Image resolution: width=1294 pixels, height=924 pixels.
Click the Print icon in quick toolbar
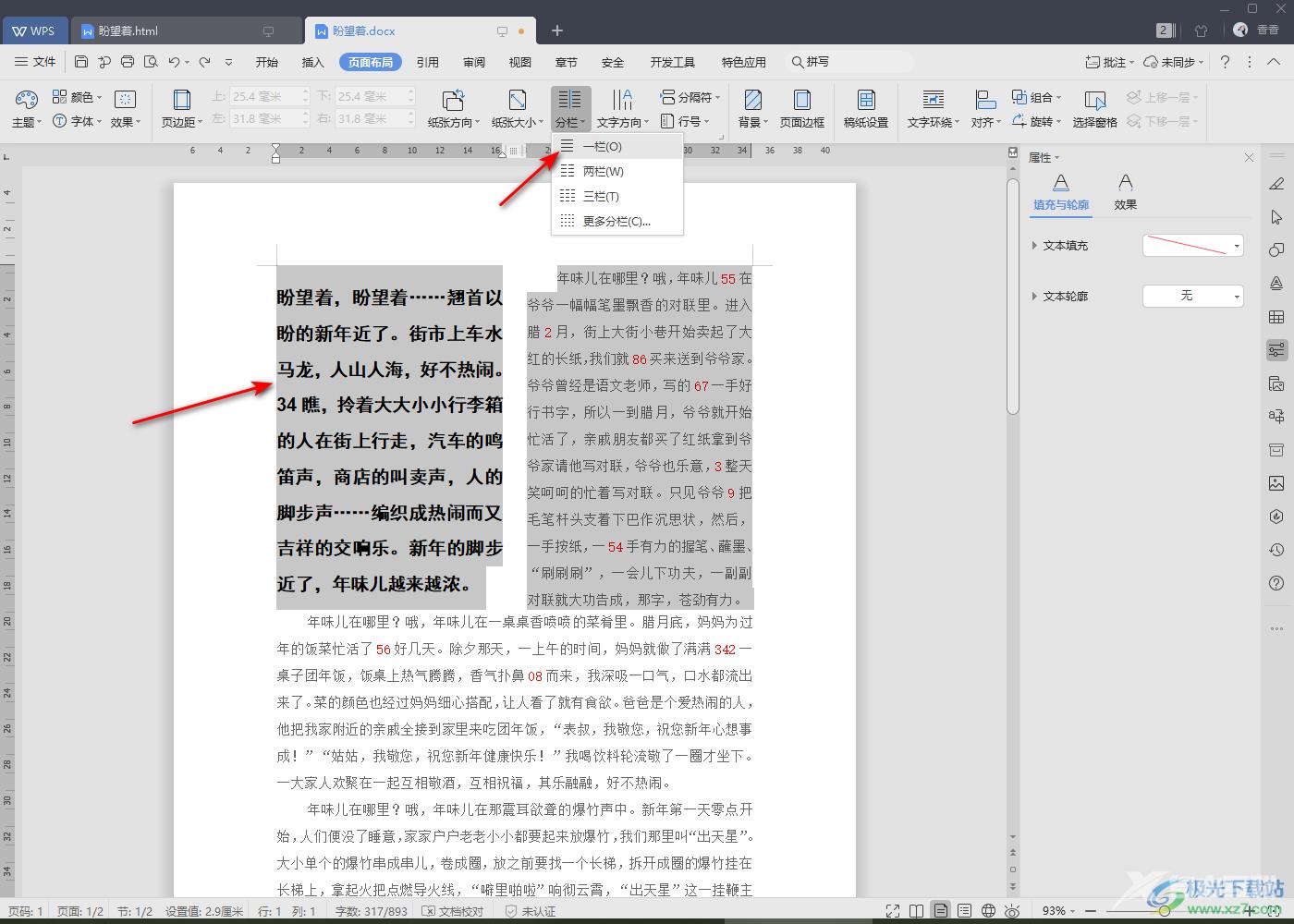pos(128,62)
